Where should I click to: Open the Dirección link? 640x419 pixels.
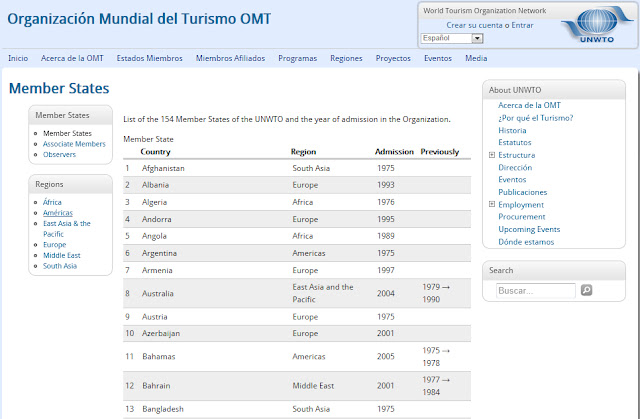515,167
